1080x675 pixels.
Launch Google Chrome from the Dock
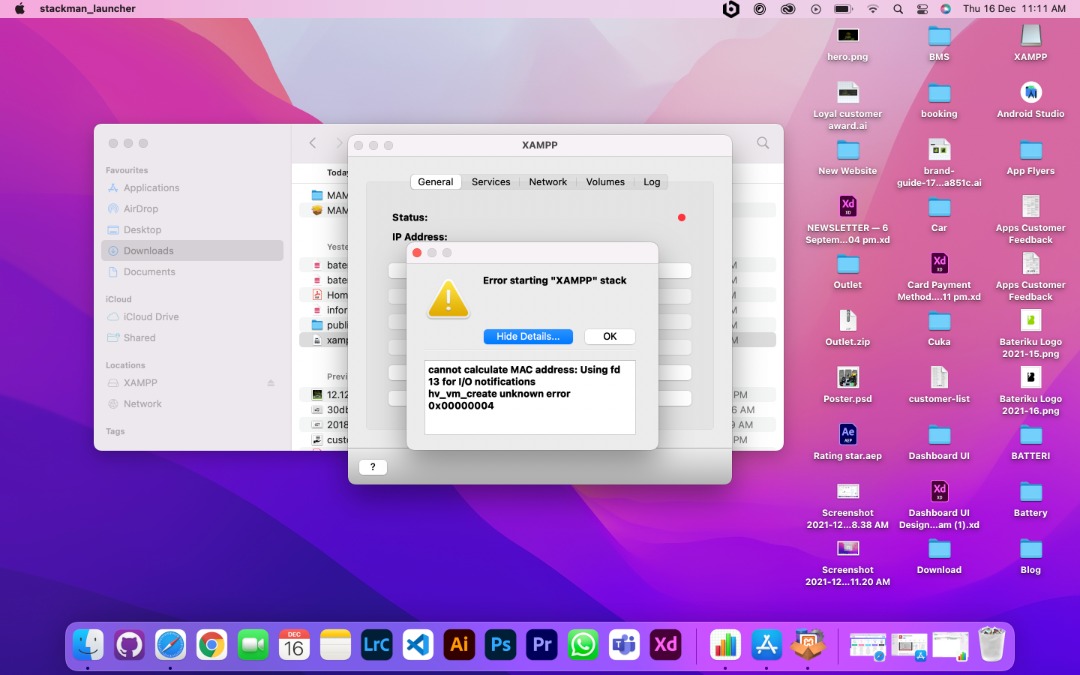(211, 645)
